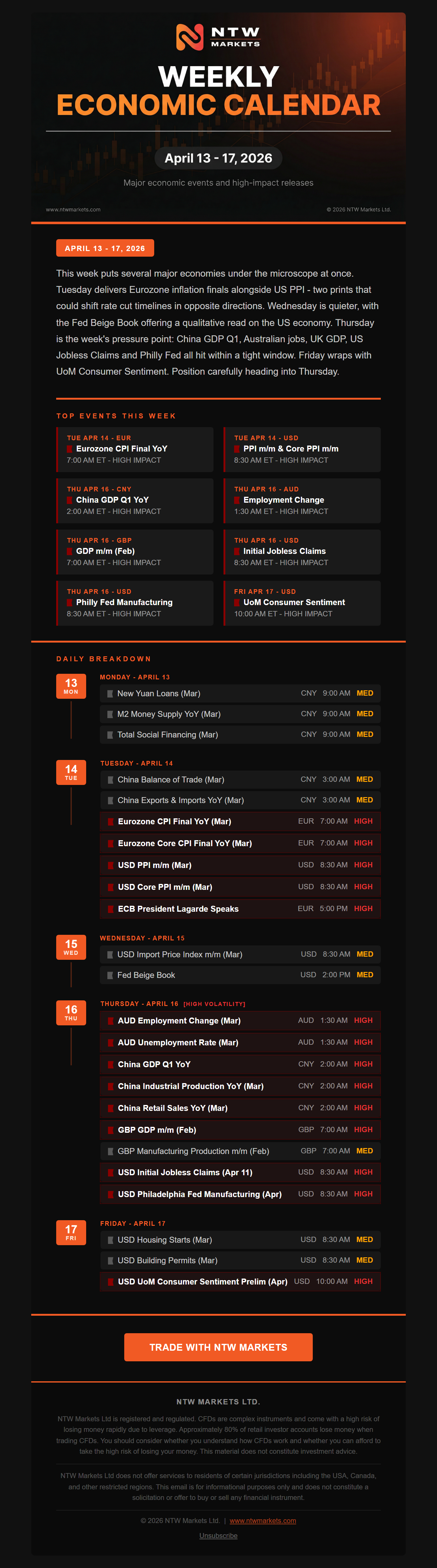Select the New Yuan Loans (Mar) row
This screenshot has width=437, height=1568.
[x=240, y=693]
